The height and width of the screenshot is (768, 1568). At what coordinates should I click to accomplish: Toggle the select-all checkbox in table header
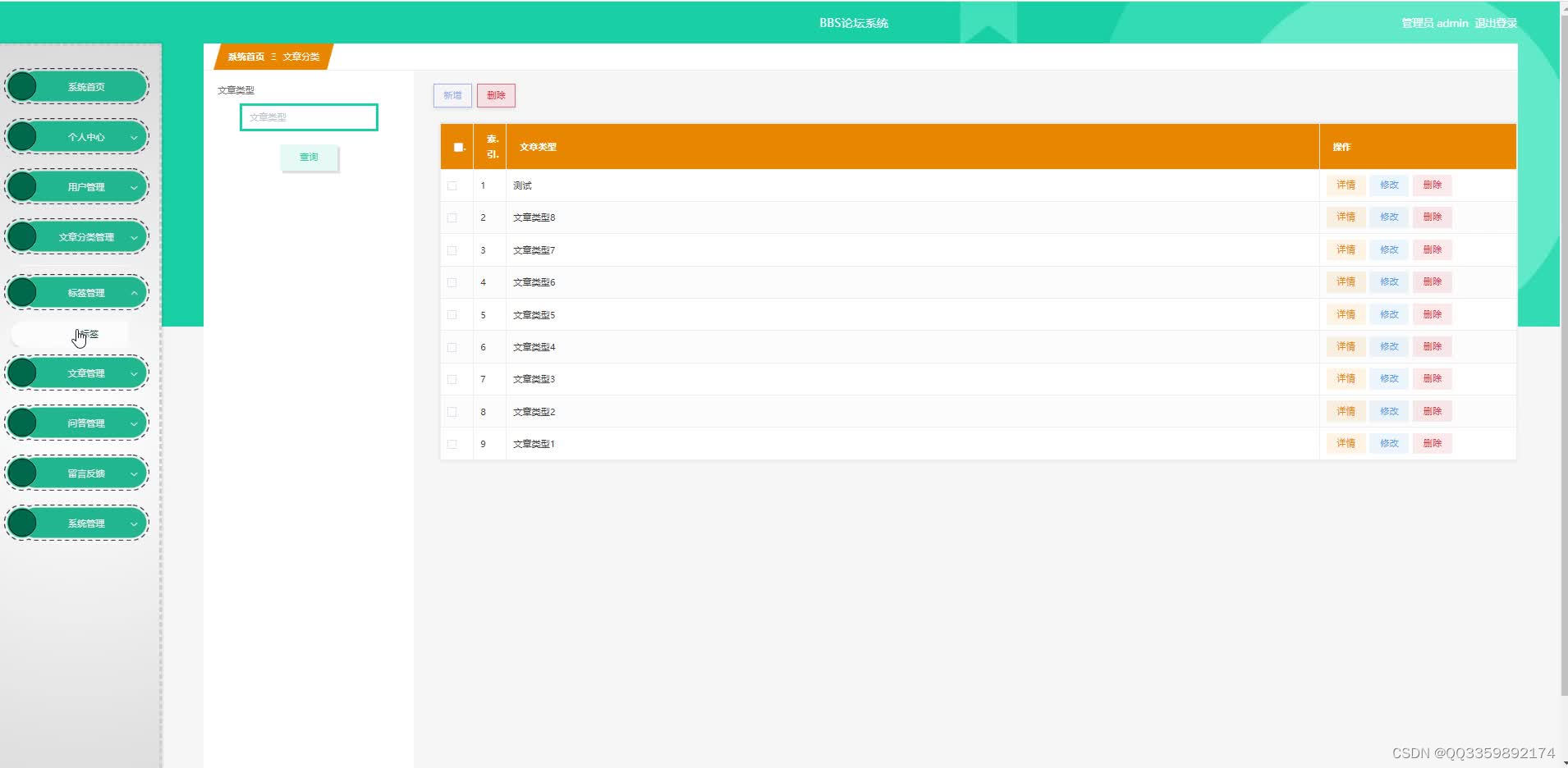[x=458, y=148]
